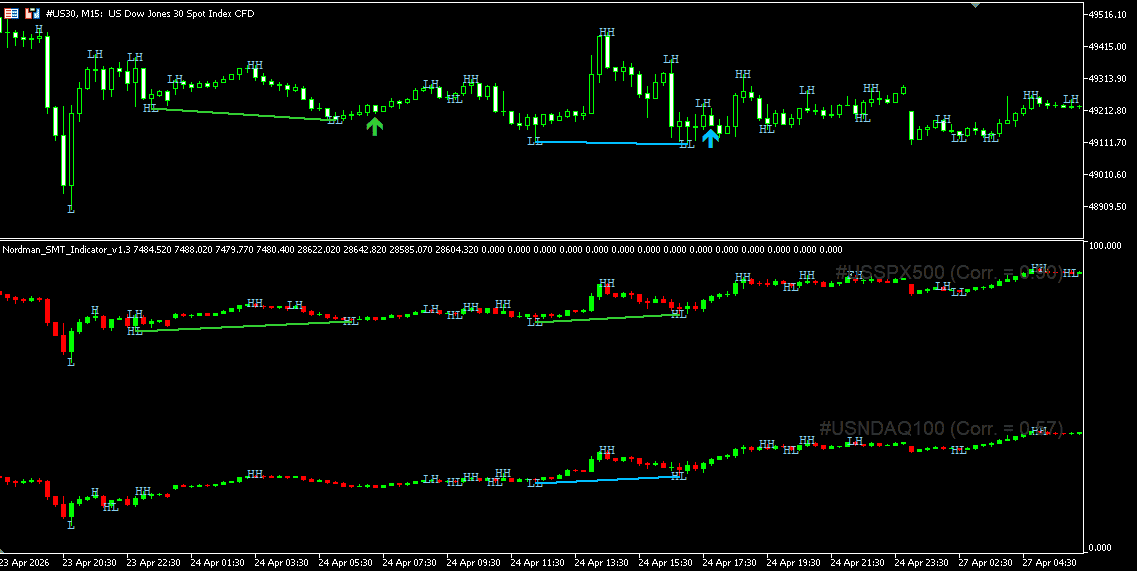Click the 23 Apr 20:30 time label
The image size is (1137, 571).
89,562
